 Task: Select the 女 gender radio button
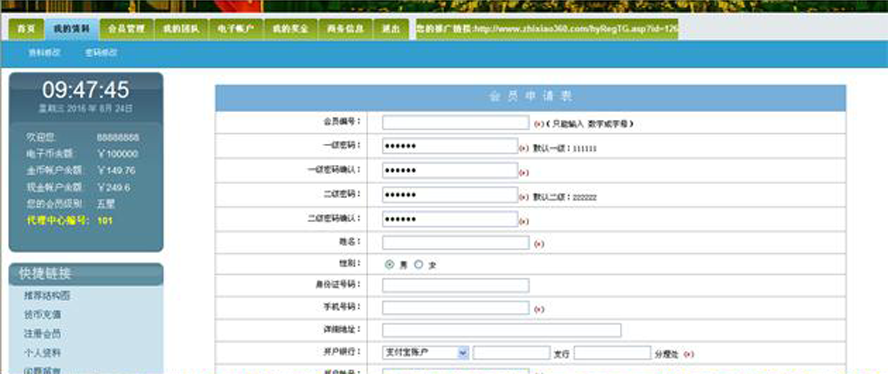tap(419, 265)
